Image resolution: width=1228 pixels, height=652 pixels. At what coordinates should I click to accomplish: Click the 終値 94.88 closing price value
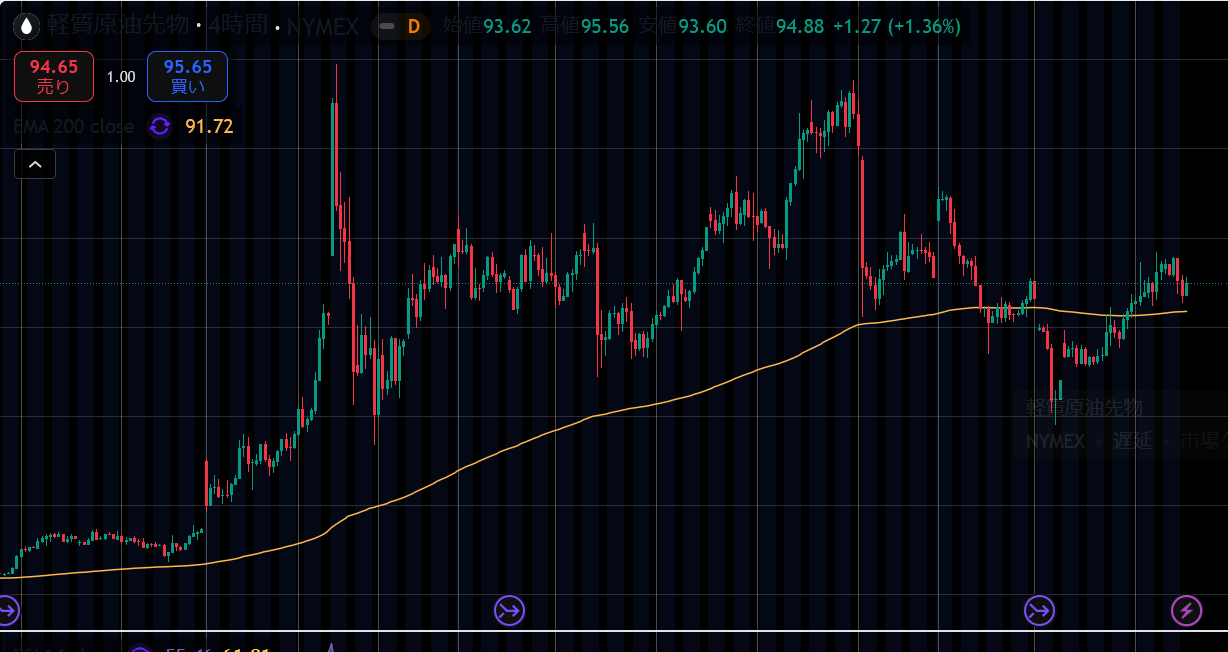[x=800, y=26]
